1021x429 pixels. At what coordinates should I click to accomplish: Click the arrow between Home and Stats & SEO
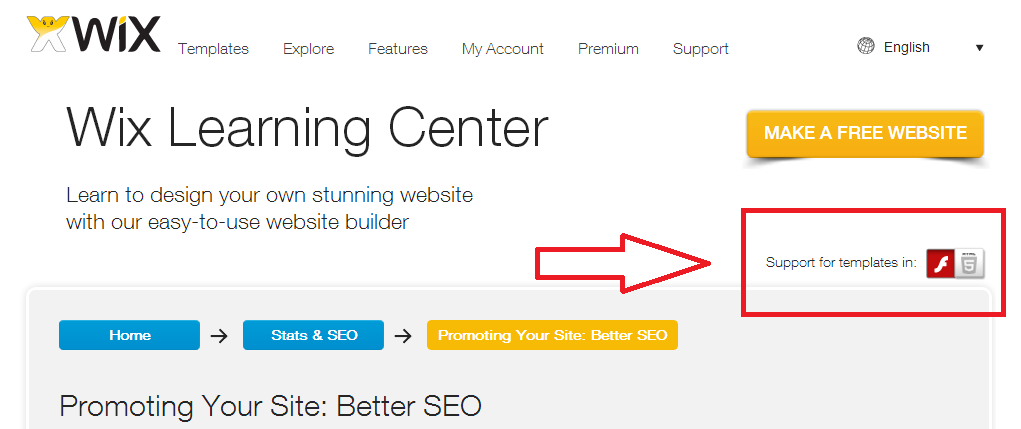220,336
